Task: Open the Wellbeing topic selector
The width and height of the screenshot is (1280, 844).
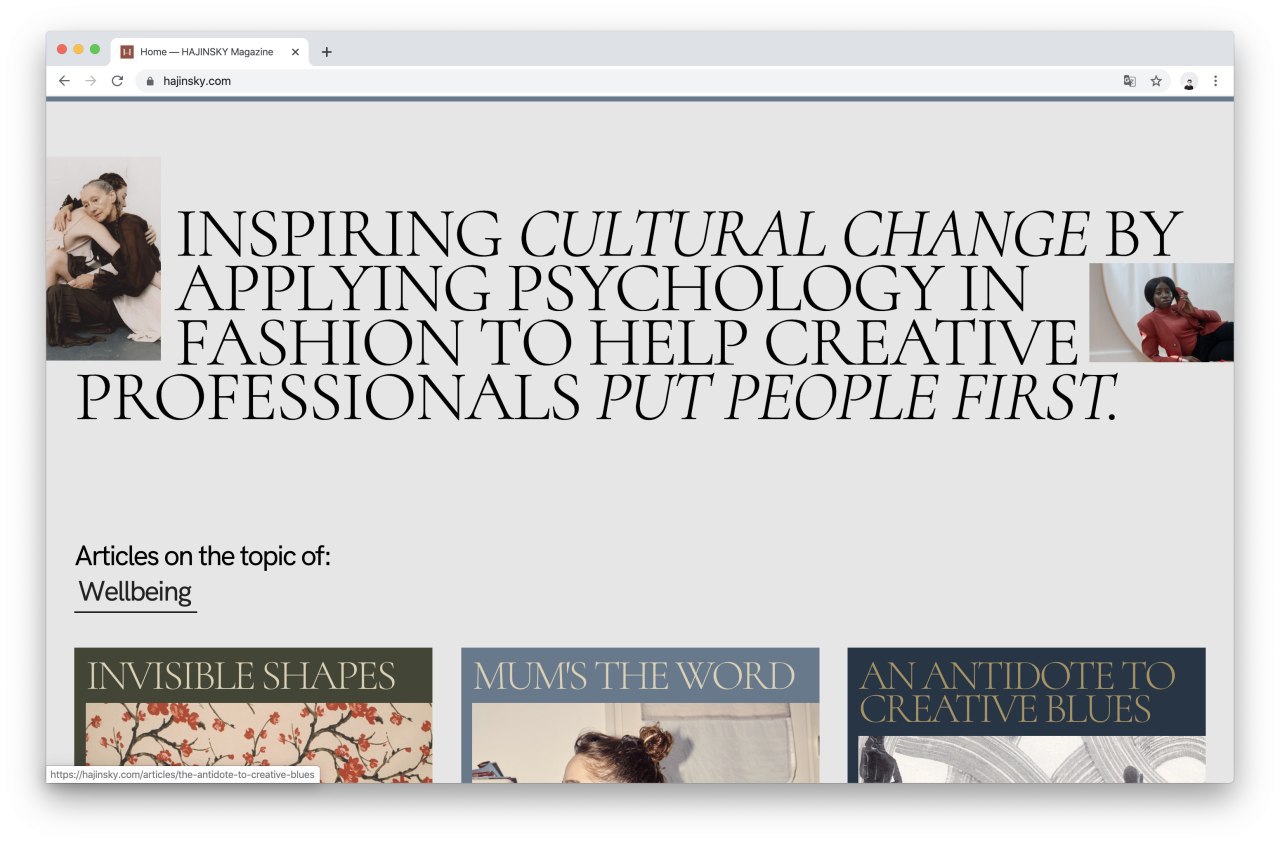Action: point(136,592)
